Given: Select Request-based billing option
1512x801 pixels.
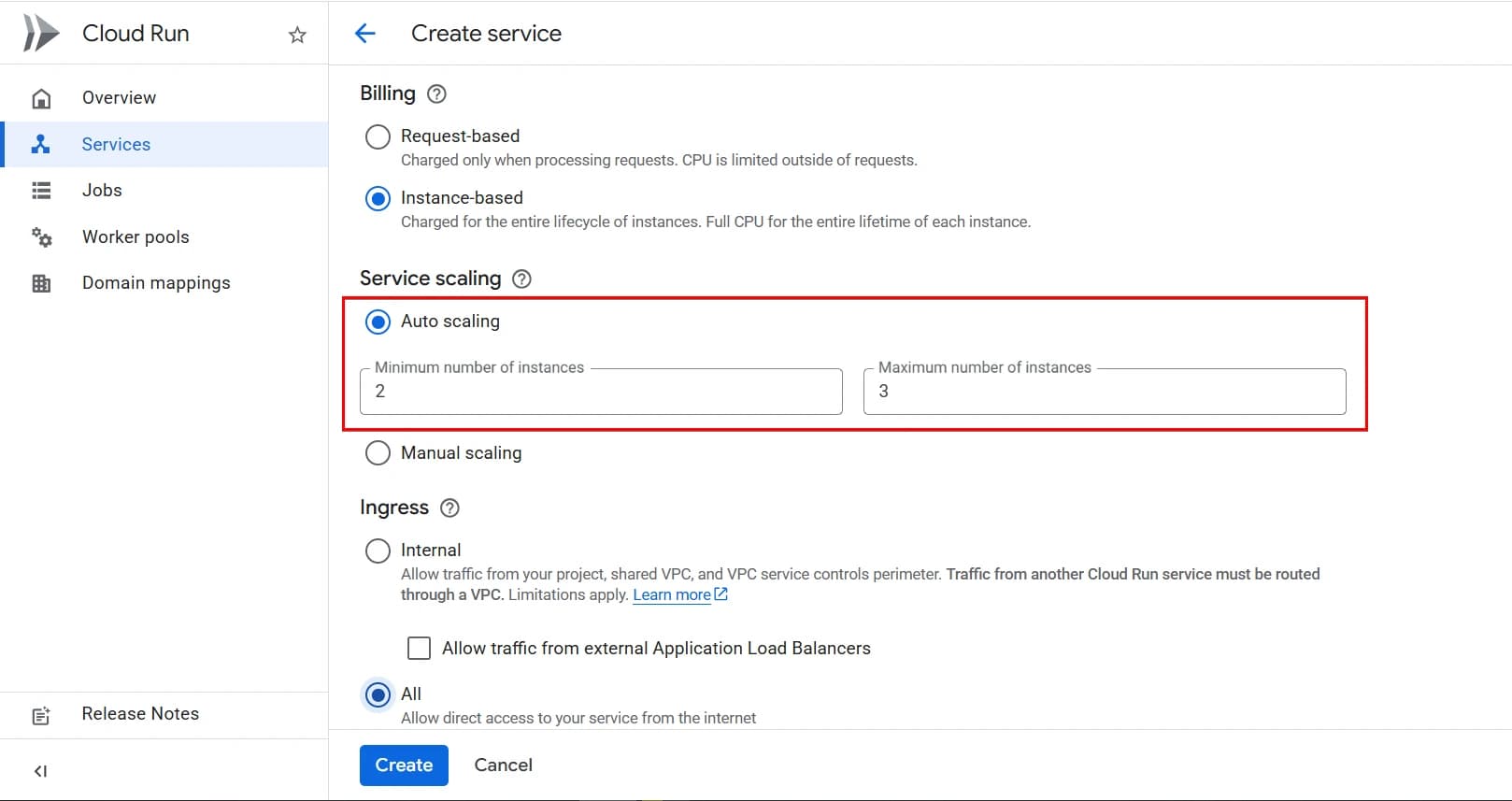Looking at the screenshot, I should point(378,136).
